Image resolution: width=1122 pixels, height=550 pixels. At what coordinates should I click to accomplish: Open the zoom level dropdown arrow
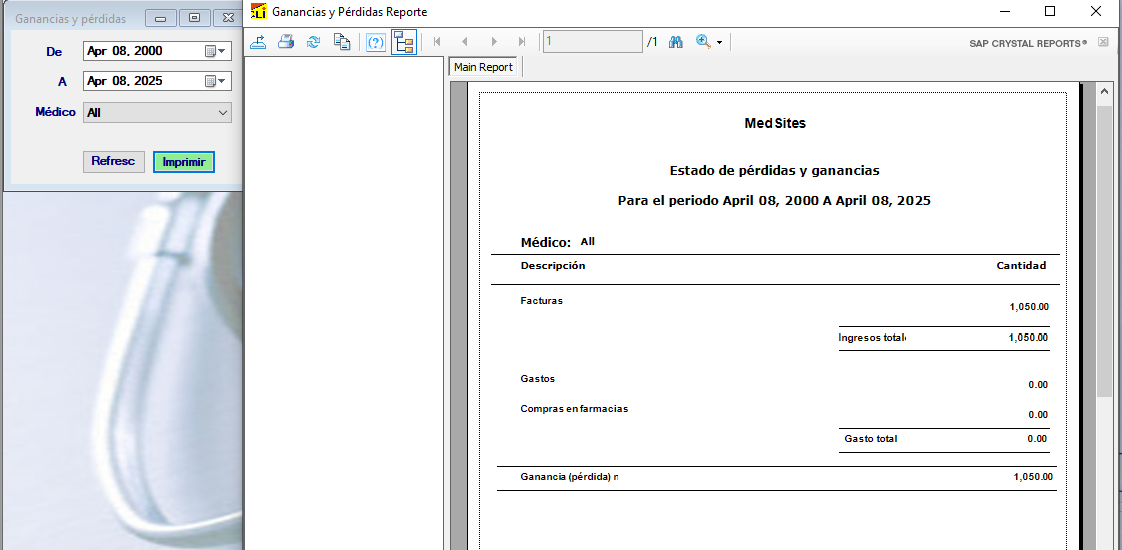pos(719,43)
